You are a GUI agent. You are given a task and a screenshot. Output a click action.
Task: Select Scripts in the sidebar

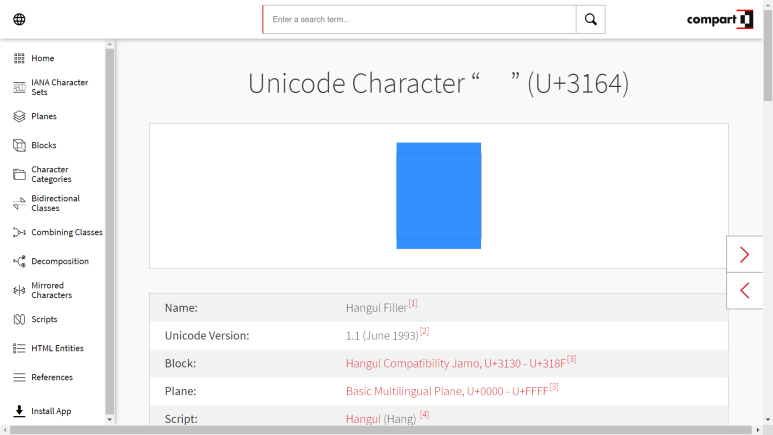[x=44, y=320]
